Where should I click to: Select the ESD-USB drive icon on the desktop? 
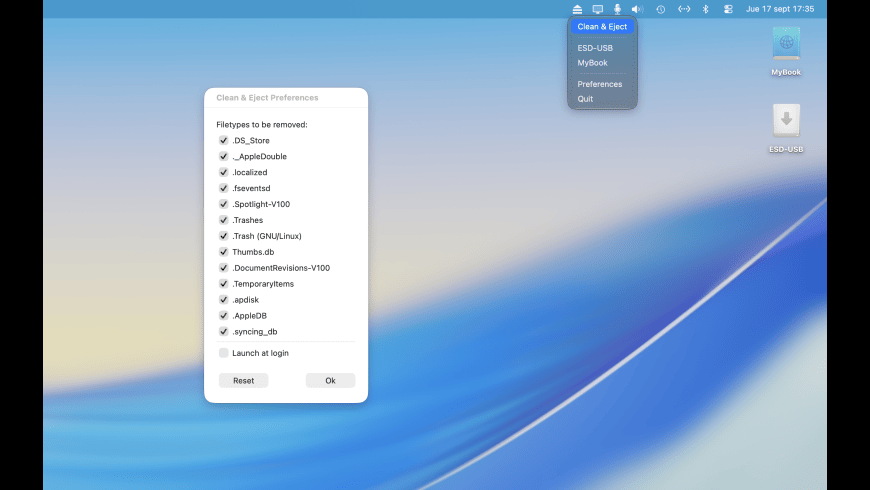click(786, 120)
